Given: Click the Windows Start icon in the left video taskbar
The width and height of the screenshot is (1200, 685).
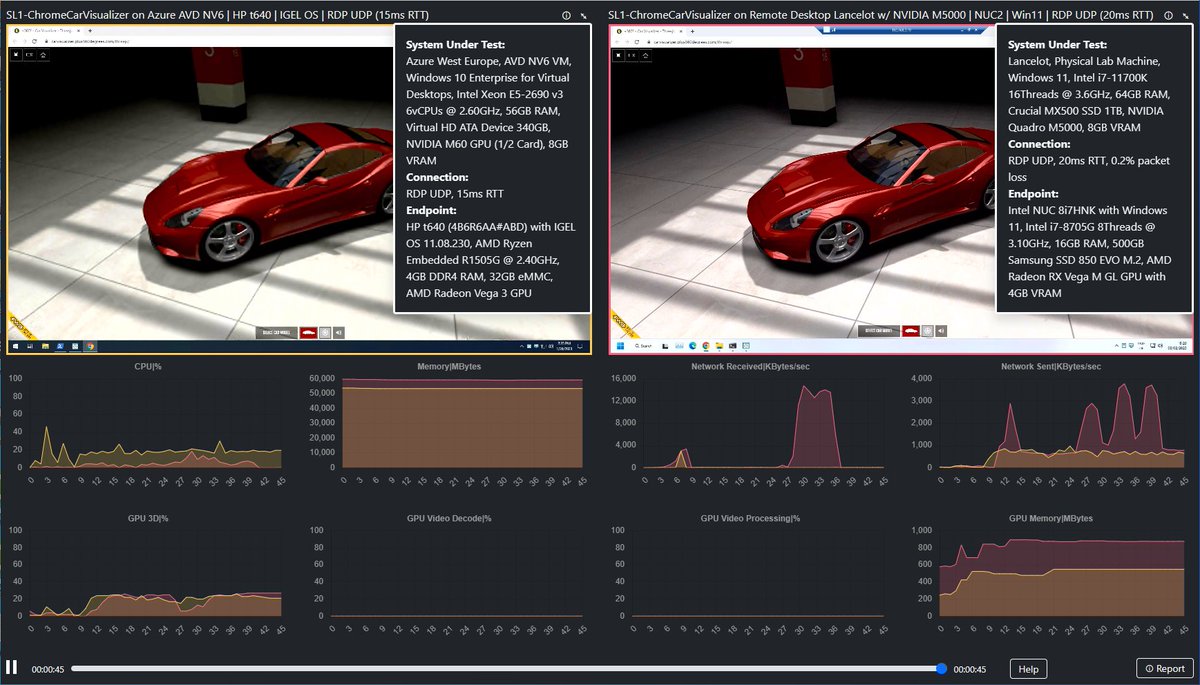Looking at the screenshot, I should 15,346.
